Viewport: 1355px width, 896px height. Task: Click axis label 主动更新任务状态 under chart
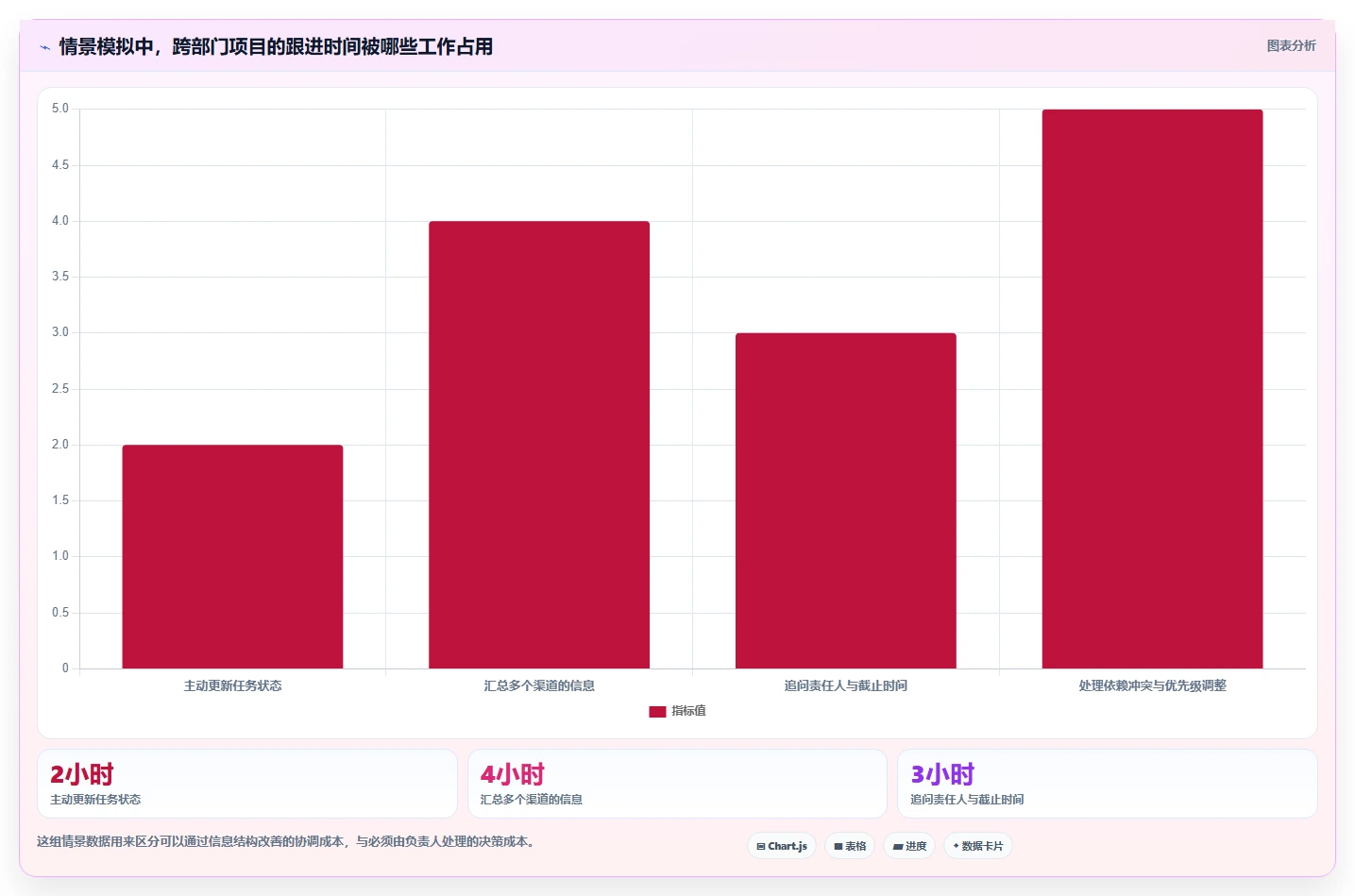point(232,685)
